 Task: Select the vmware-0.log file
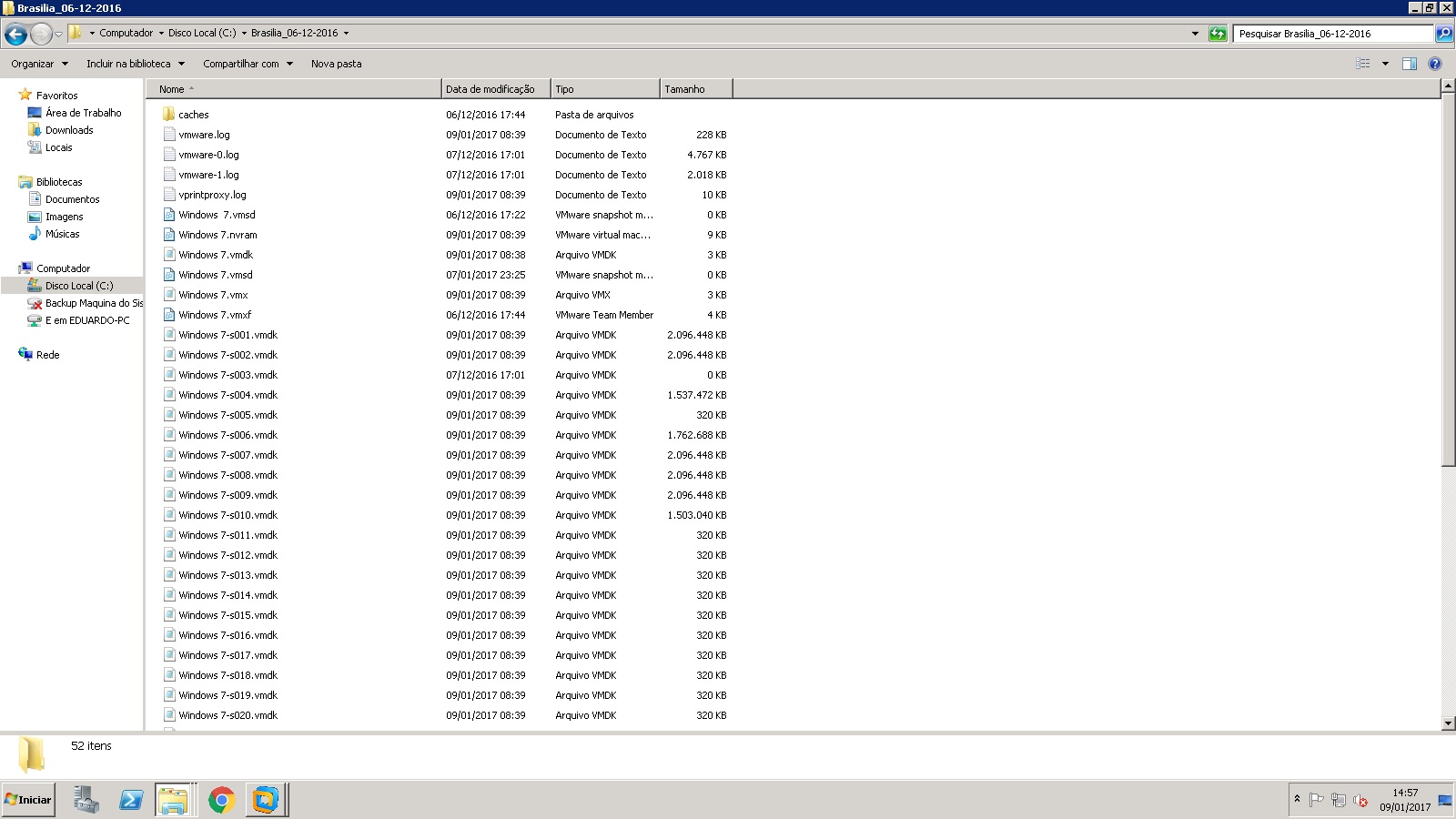208,155
